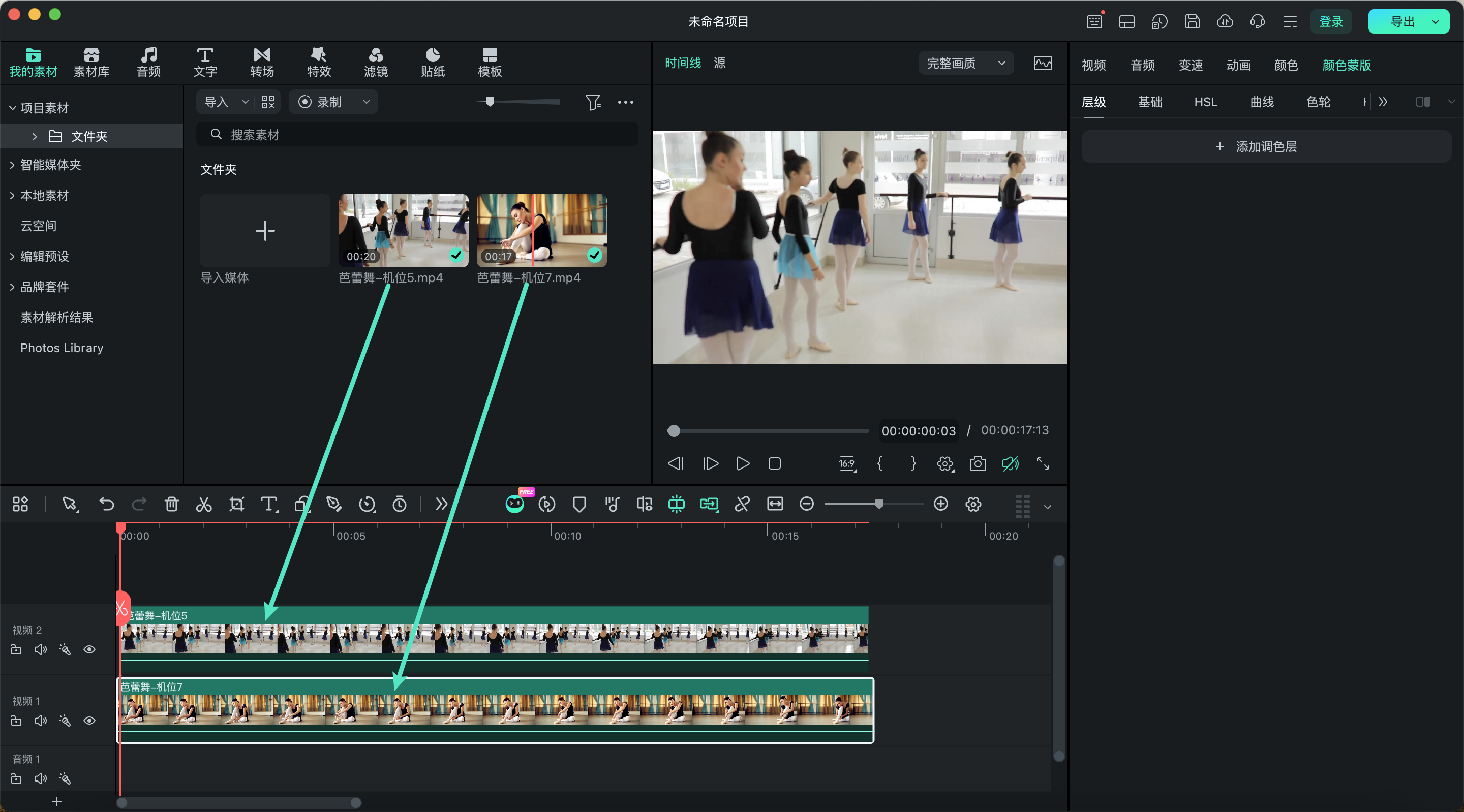Viewport: 1464px width, 812px height.
Task: Switch the preview to the 源 tab
Action: 719,63
